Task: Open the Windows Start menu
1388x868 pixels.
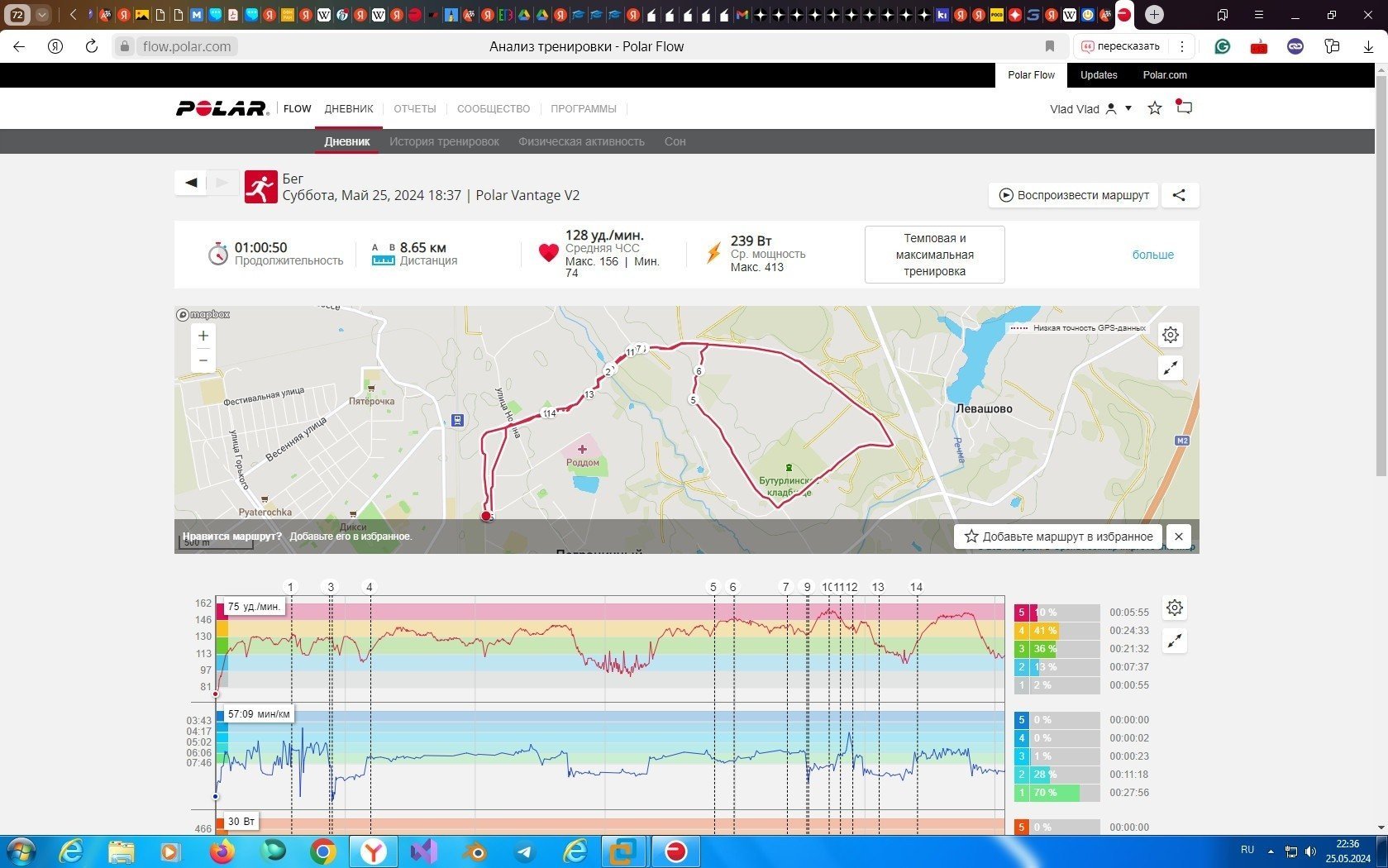Action: click(21, 851)
